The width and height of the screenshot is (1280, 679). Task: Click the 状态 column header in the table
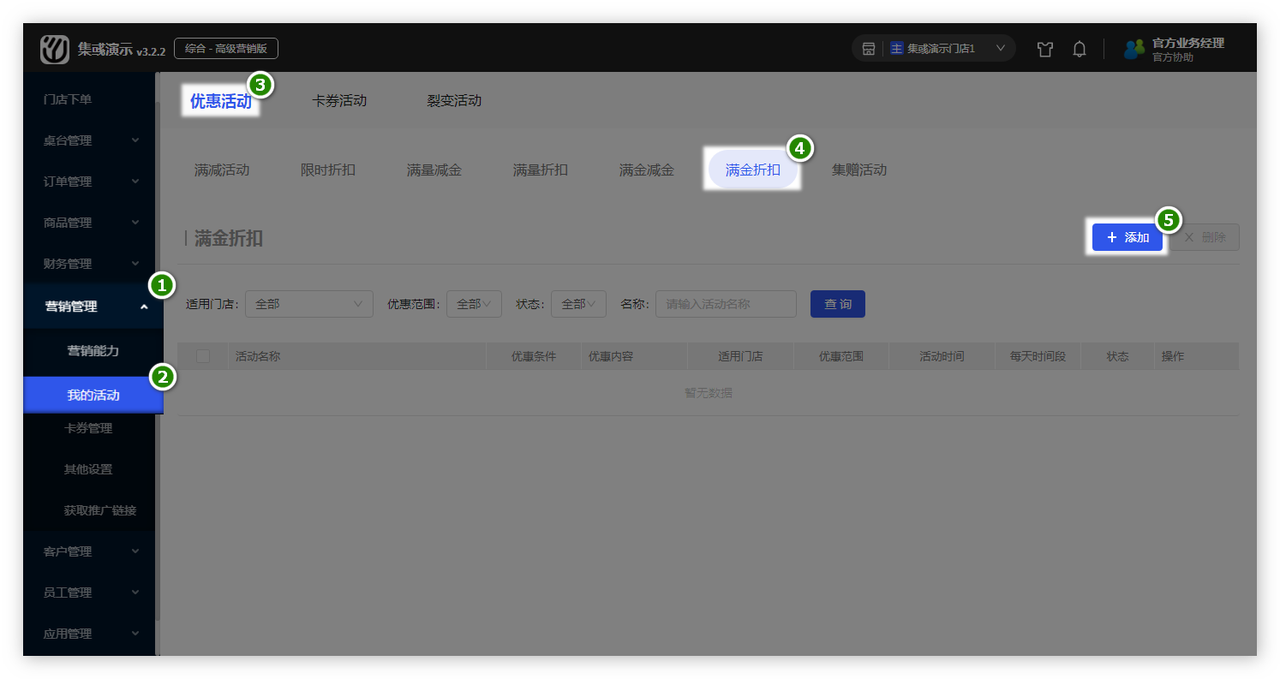pos(1117,356)
